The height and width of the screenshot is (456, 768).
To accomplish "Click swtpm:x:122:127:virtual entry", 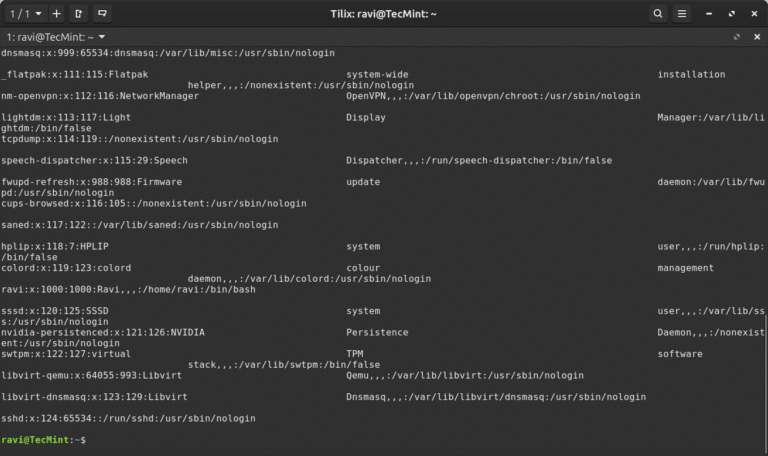I will click(x=66, y=354).
